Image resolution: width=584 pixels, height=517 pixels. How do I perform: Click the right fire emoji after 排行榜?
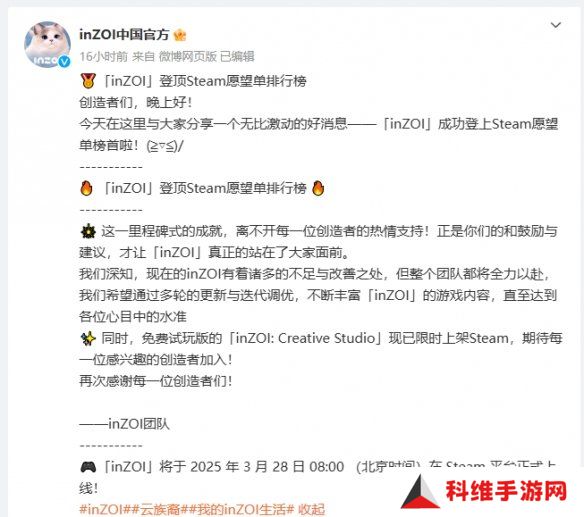click(x=318, y=188)
